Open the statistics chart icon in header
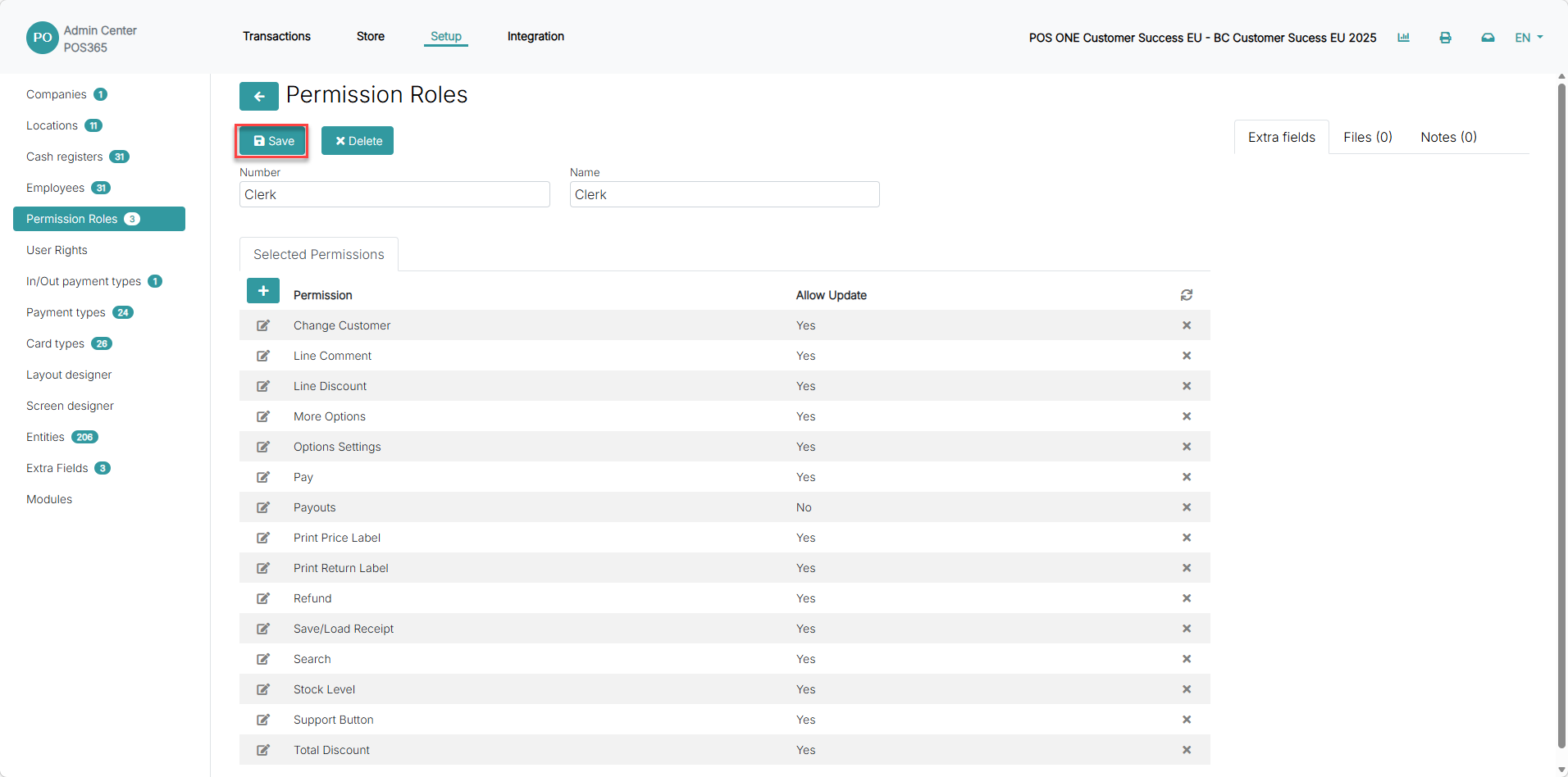The image size is (1568, 777). [x=1403, y=38]
